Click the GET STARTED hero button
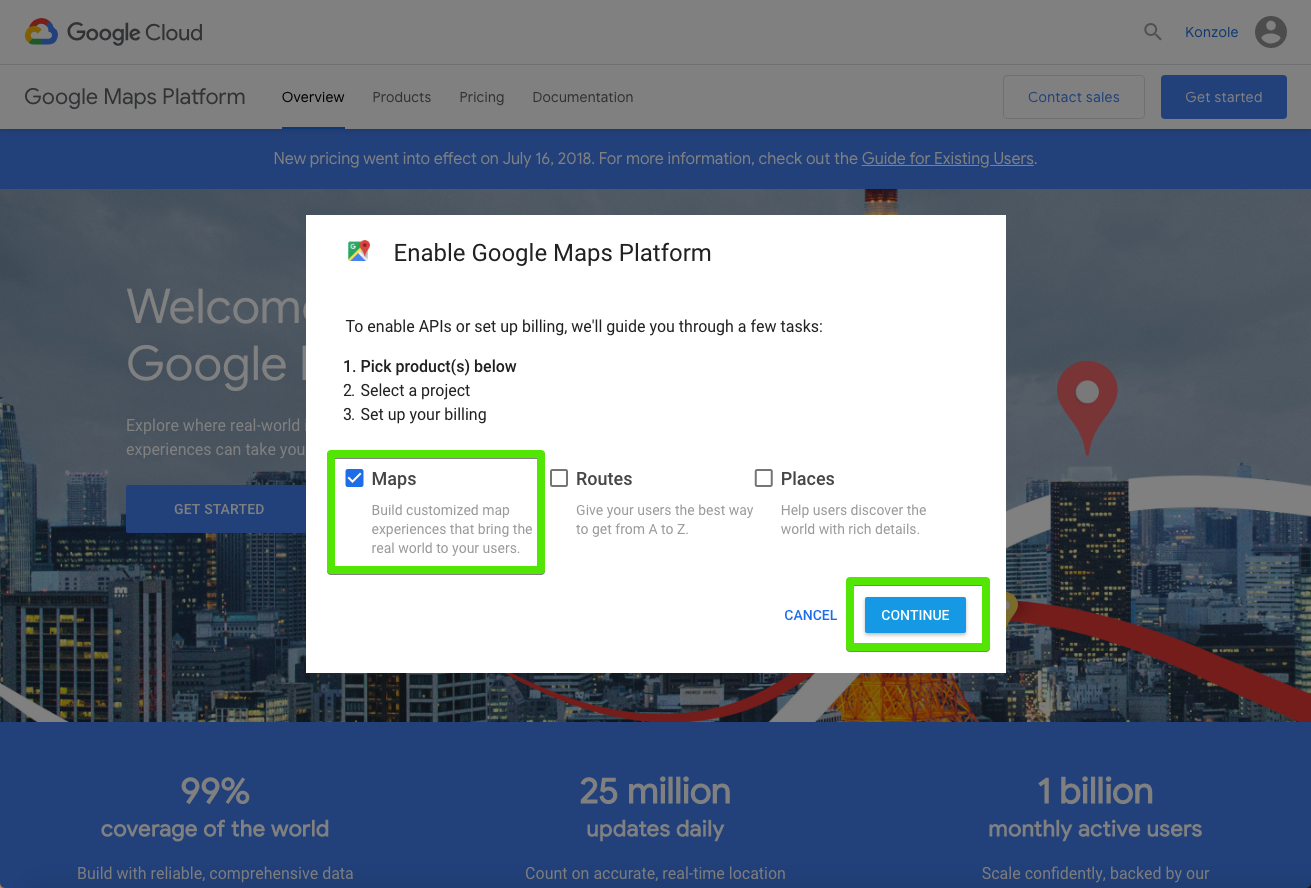This screenshot has width=1311, height=888. click(219, 509)
